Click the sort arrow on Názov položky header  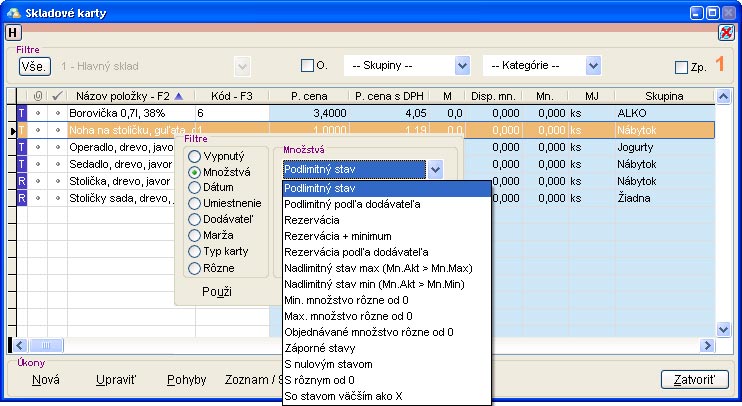coord(178,96)
